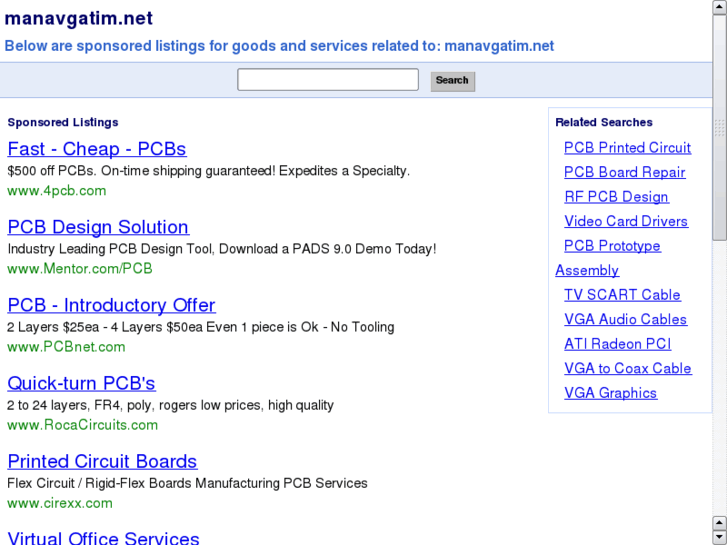Click the Below are sponsored listings subtitle
Viewport: 727px width, 545px height.
(x=279, y=46)
